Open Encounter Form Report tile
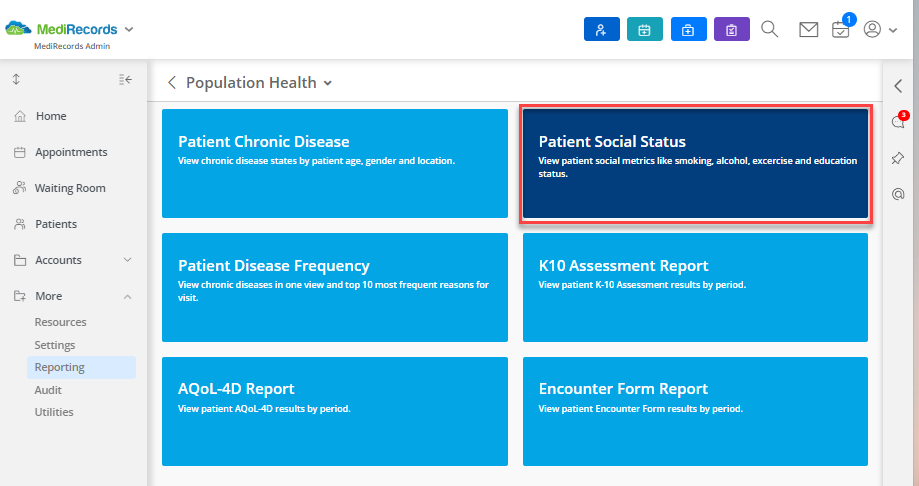This screenshot has width=919, height=486. (x=695, y=412)
